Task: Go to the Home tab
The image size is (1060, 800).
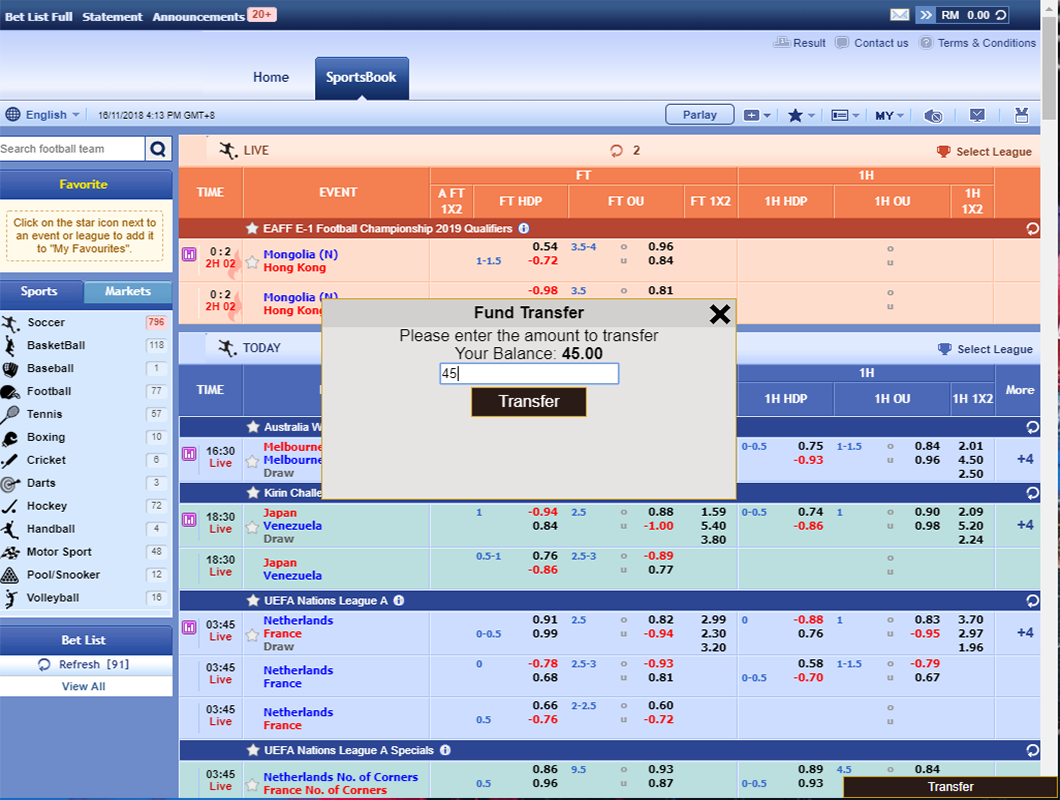Action: (271, 77)
